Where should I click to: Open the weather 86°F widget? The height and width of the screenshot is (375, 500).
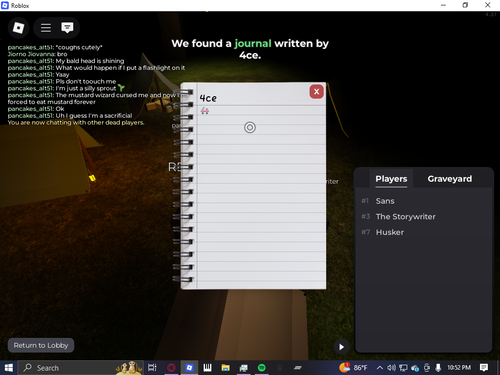[353, 368]
